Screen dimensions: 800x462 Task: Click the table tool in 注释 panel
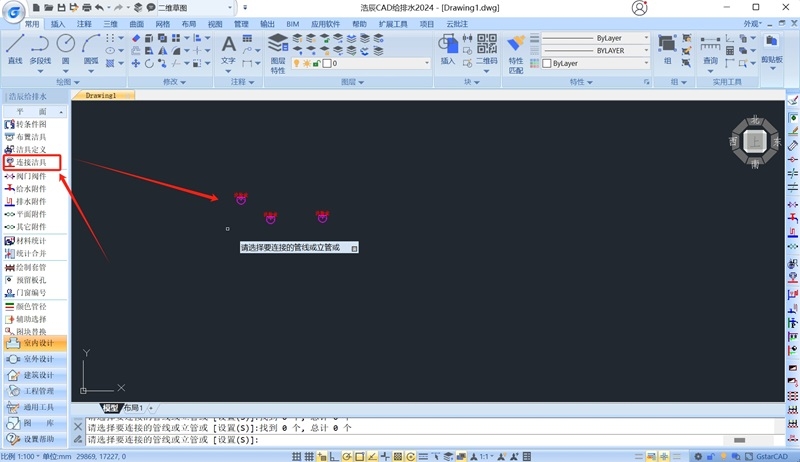point(247,38)
